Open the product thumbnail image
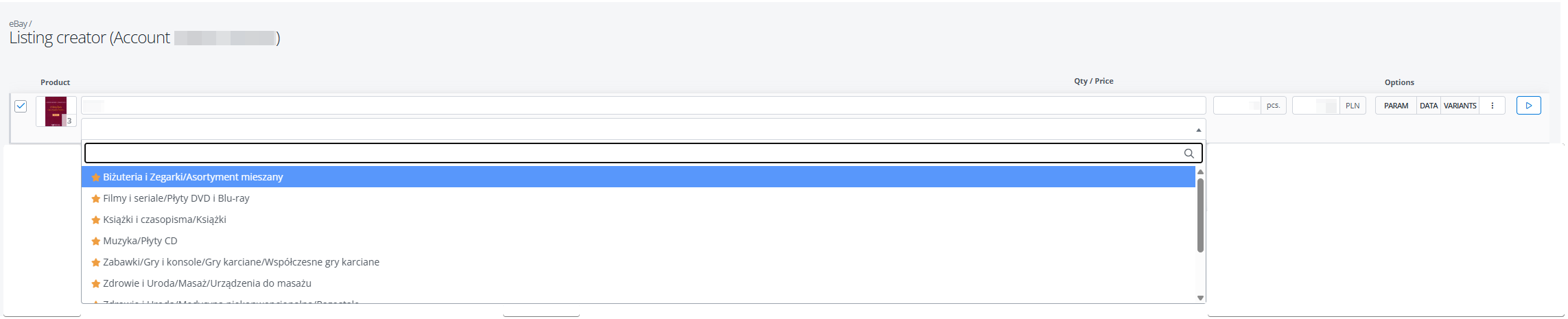This screenshot has width=1568, height=319. click(x=56, y=111)
